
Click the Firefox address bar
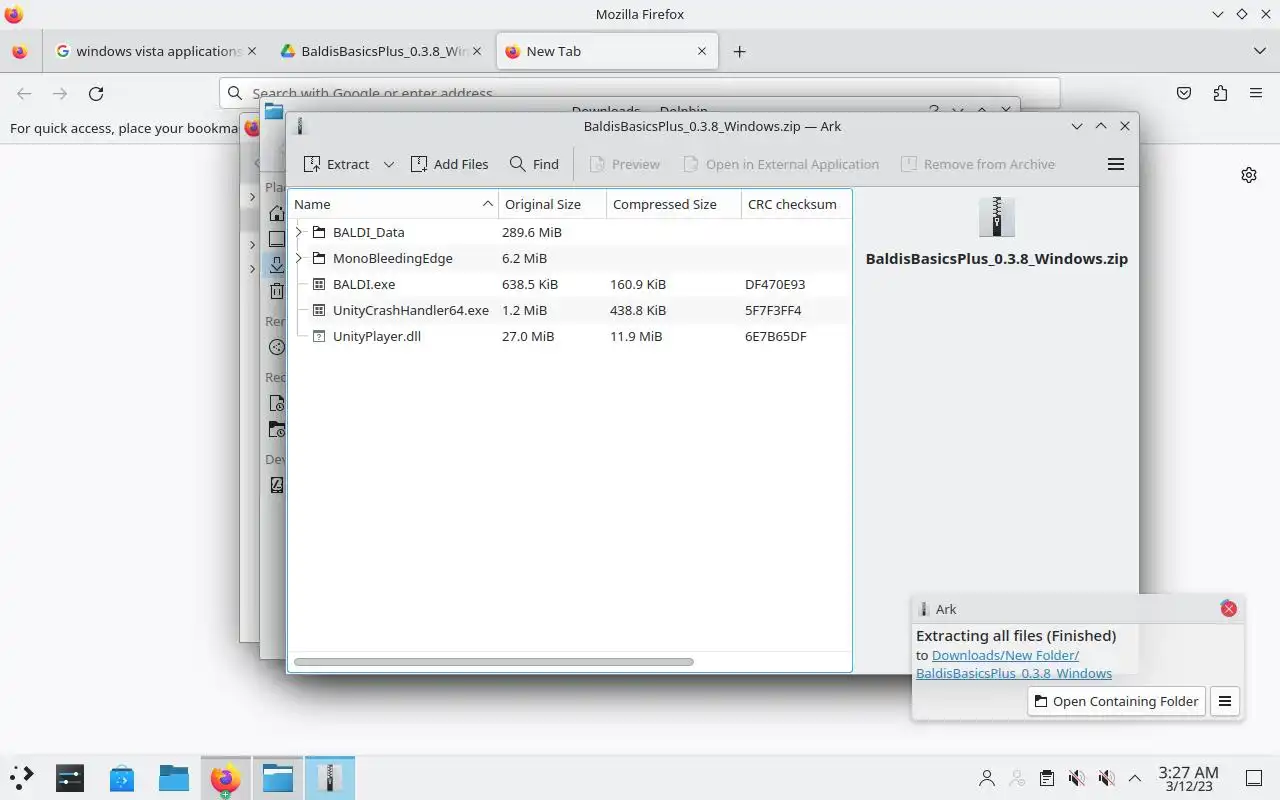tap(640, 93)
